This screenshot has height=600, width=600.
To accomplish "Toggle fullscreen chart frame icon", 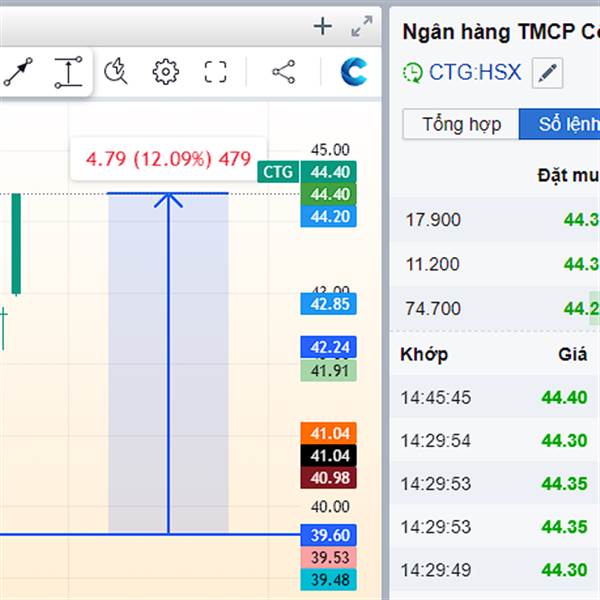I will tap(215, 72).
